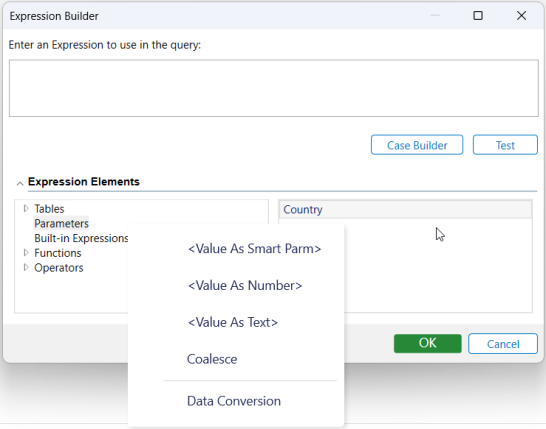Cancel the Expression Builder dialog
The height and width of the screenshot is (429, 546).
(503, 344)
